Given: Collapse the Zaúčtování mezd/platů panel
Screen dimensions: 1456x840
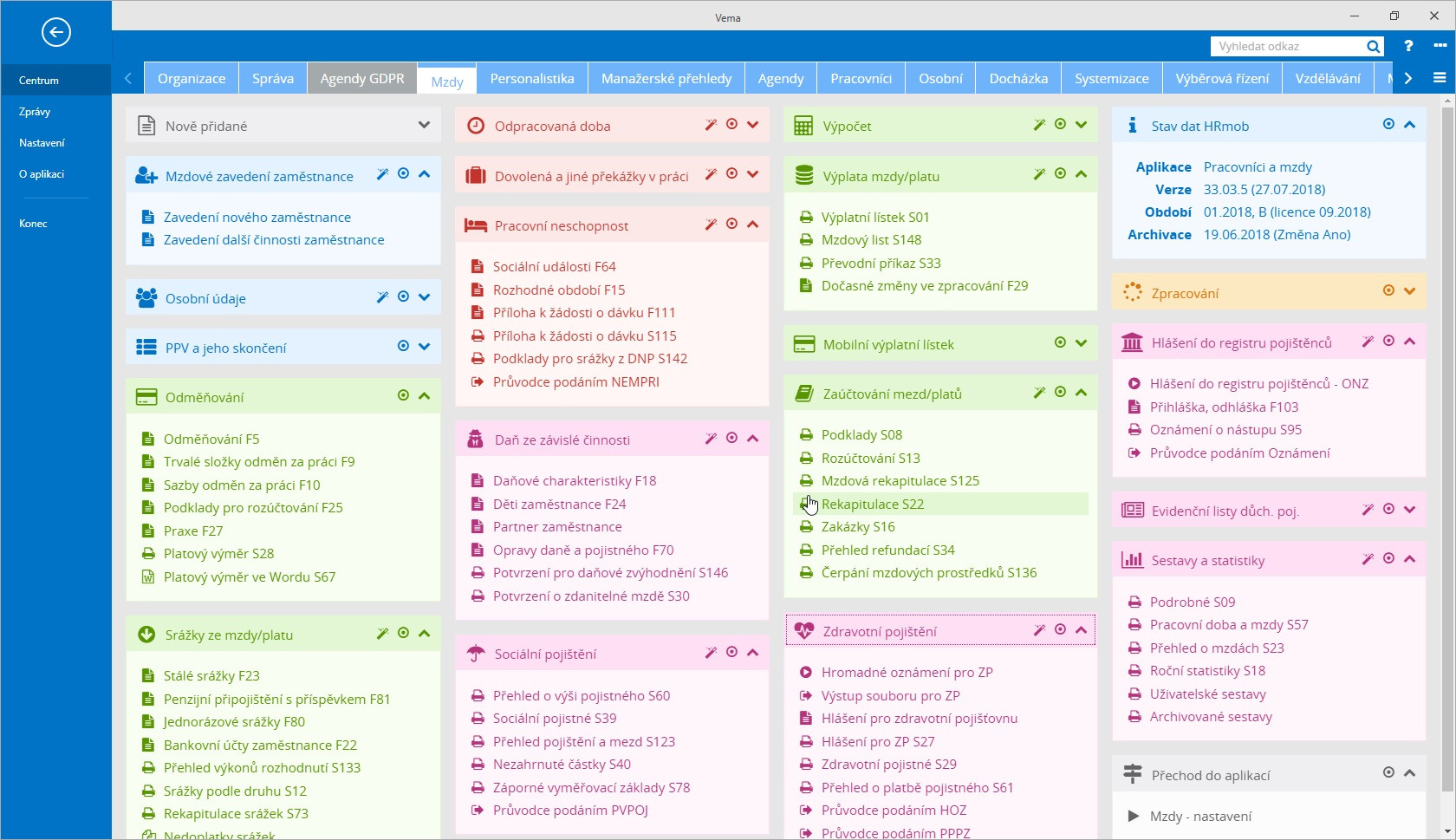Looking at the screenshot, I should 1081,393.
